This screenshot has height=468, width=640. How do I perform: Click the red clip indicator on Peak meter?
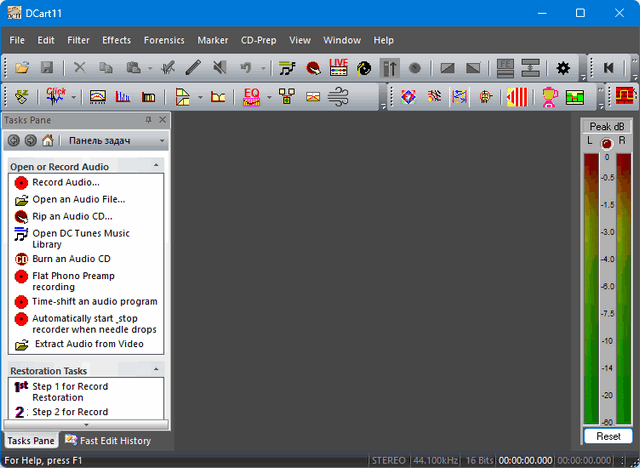click(x=606, y=143)
